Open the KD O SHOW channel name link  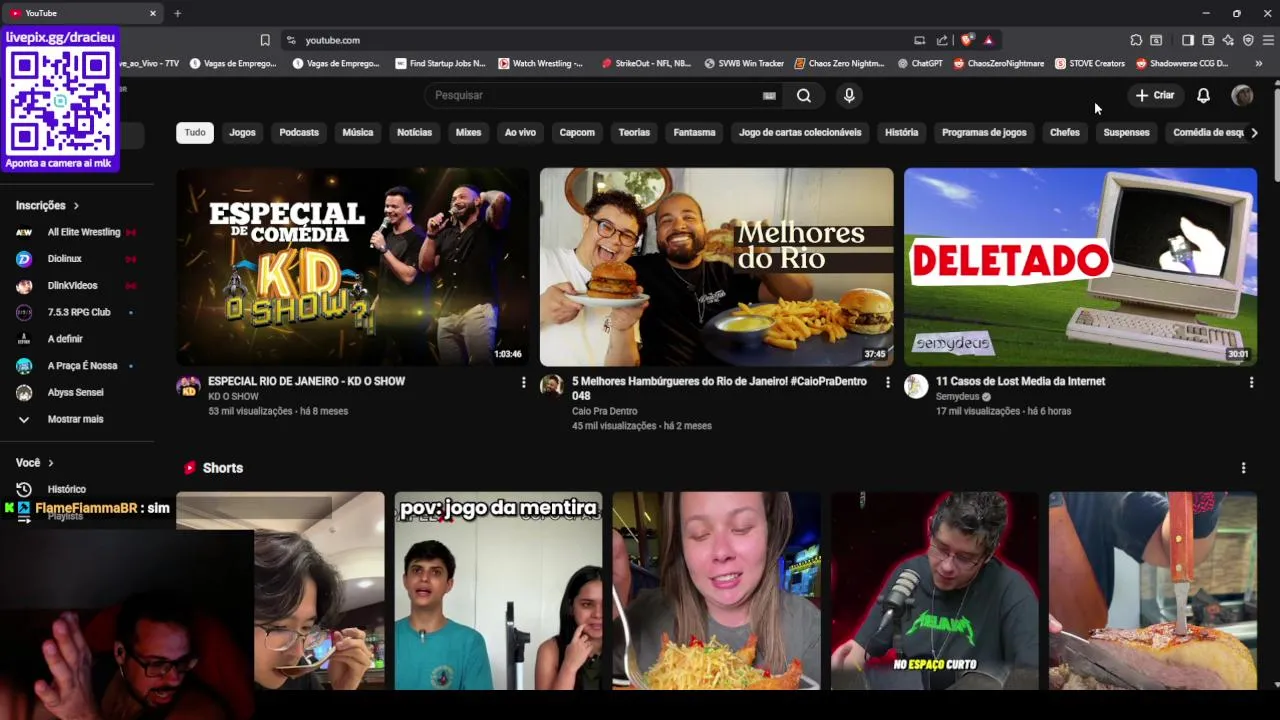233,396
